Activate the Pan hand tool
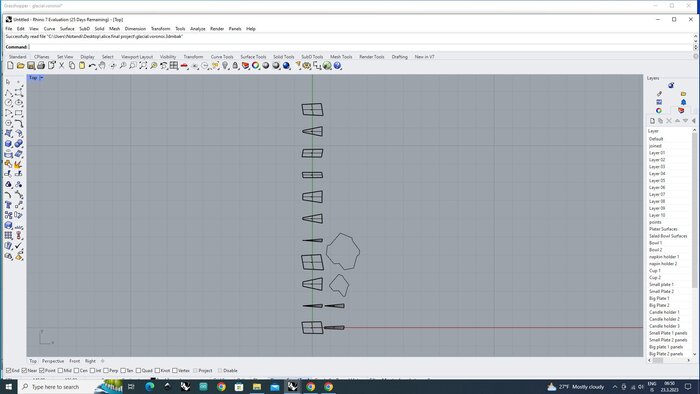Viewport: 700px width, 394px height. pyautogui.click(x=102, y=66)
